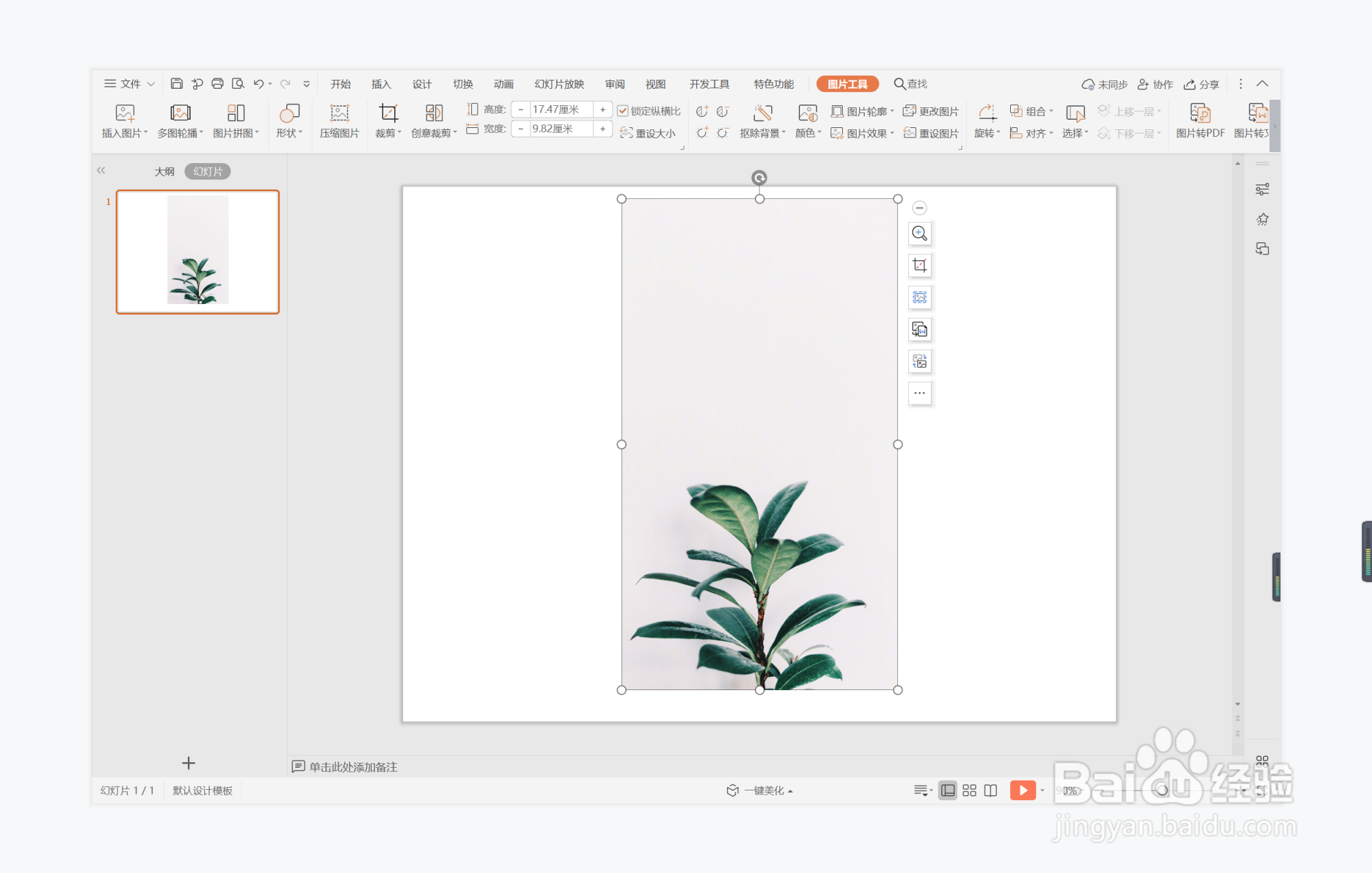This screenshot has height=873, width=1372.
Task: Open the Design (设计) tab
Action: tap(422, 84)
